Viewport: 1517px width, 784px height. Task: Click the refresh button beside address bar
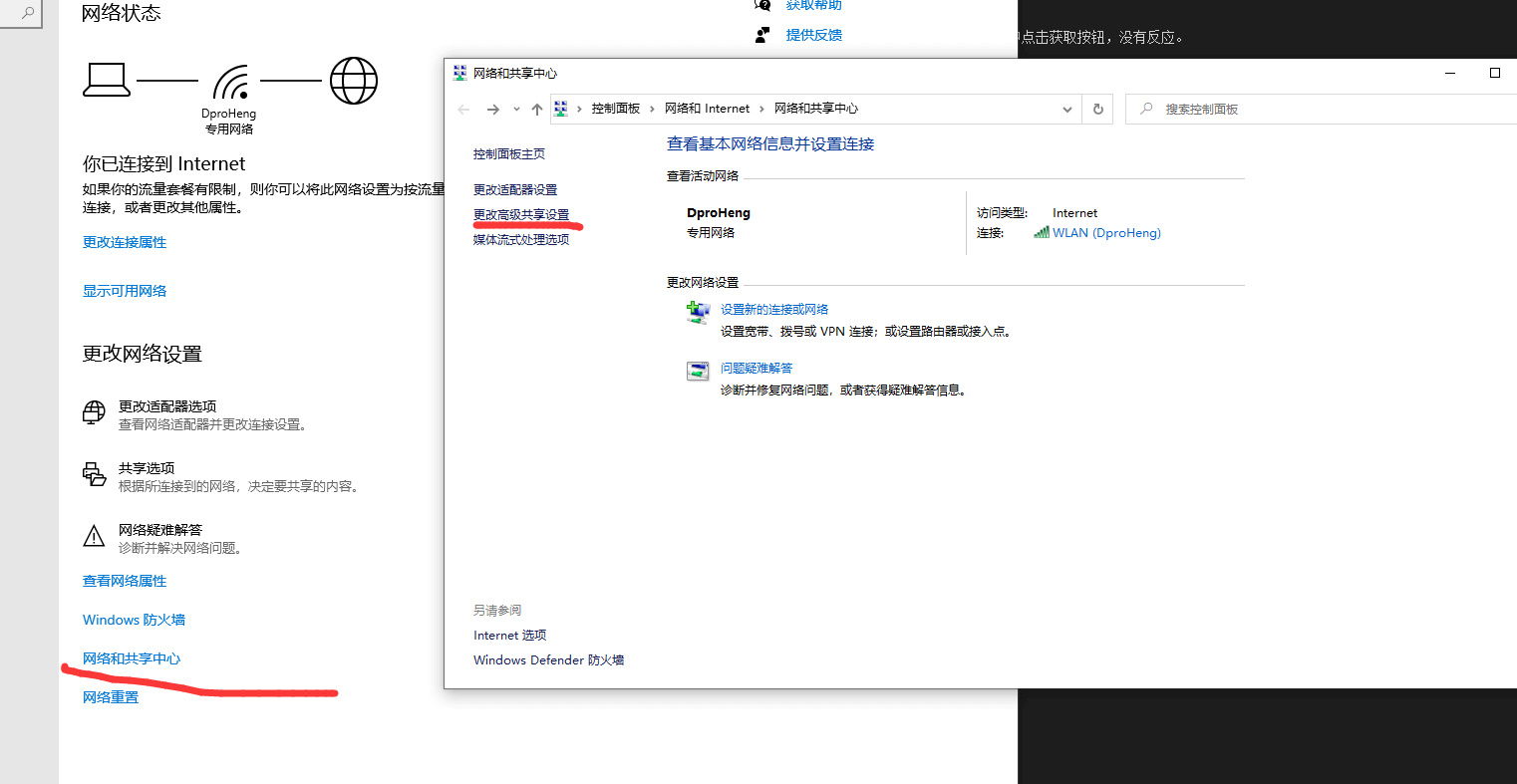(x=1098, y=110)
